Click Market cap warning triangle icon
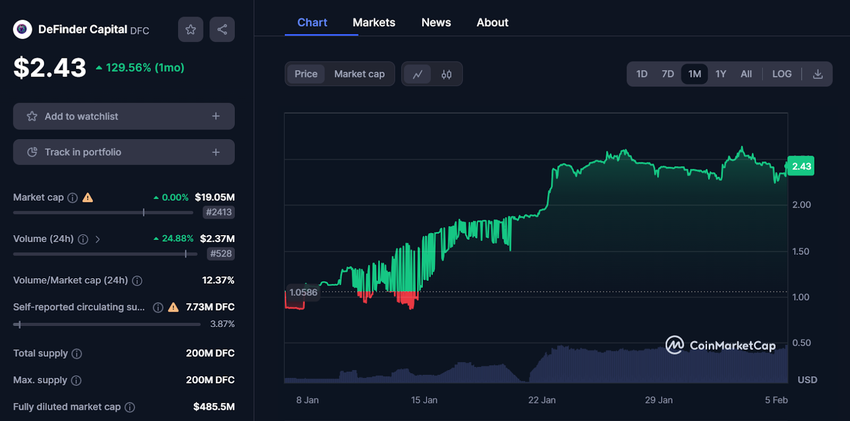The height and width of the screenshot is (421, 850). click(x=88, y=198)
